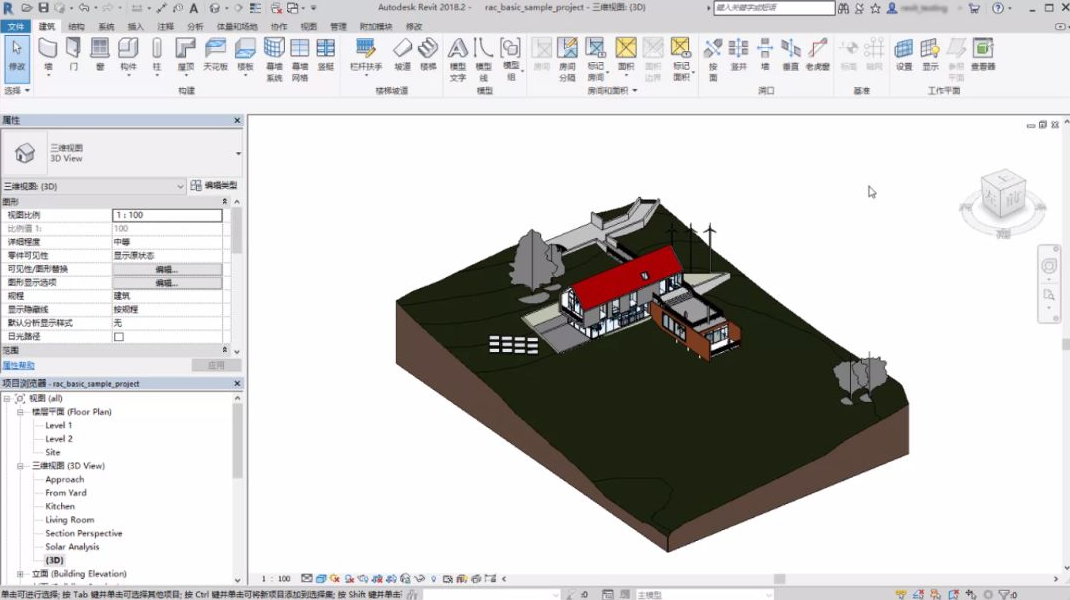The width and height of the screenshot is (1070, 600).
Task: Open the Kitchen 3D view in browser
Action: [x=60, y=506]
